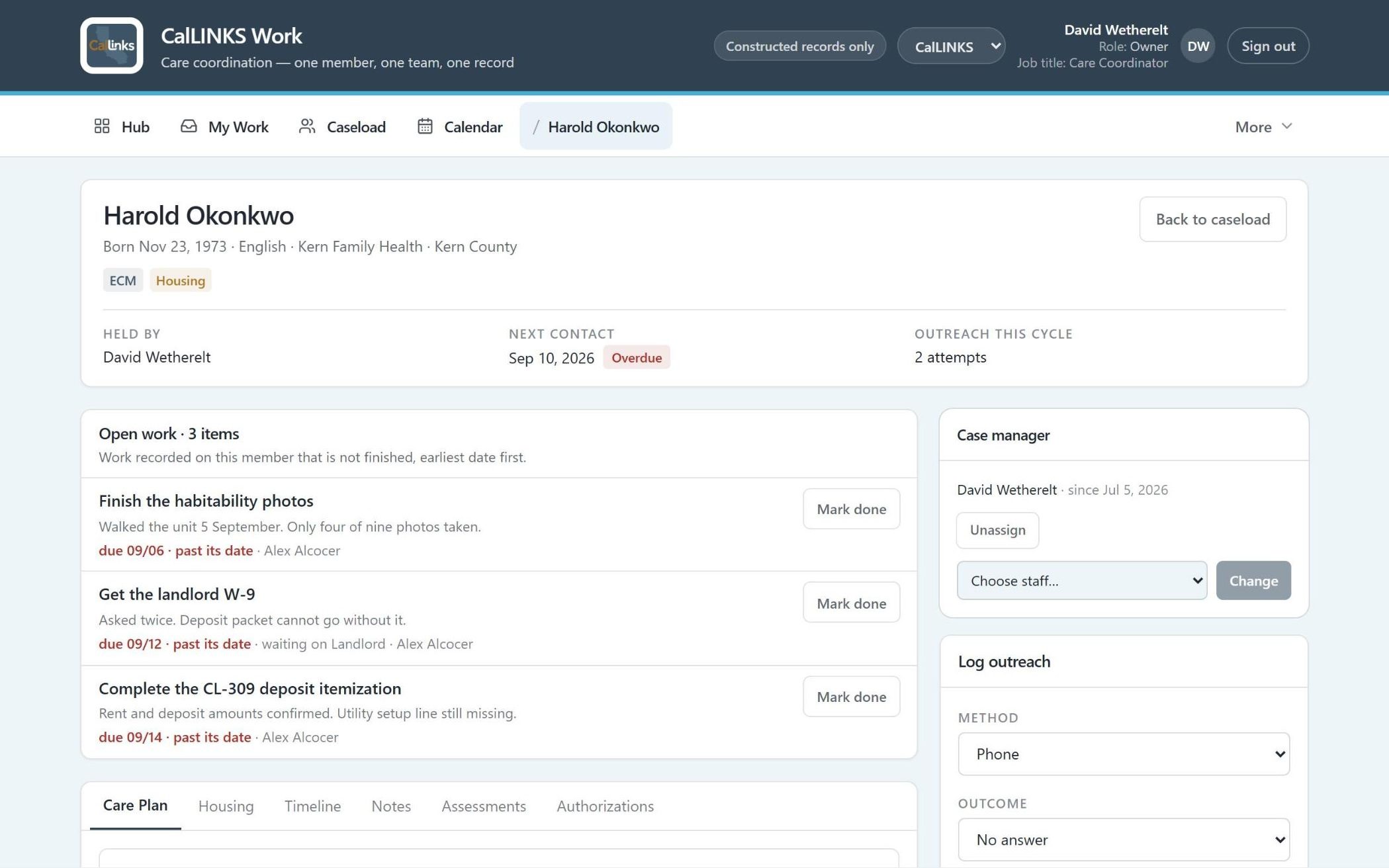Open the Choose staff dropdown

tap(1081, 580)
